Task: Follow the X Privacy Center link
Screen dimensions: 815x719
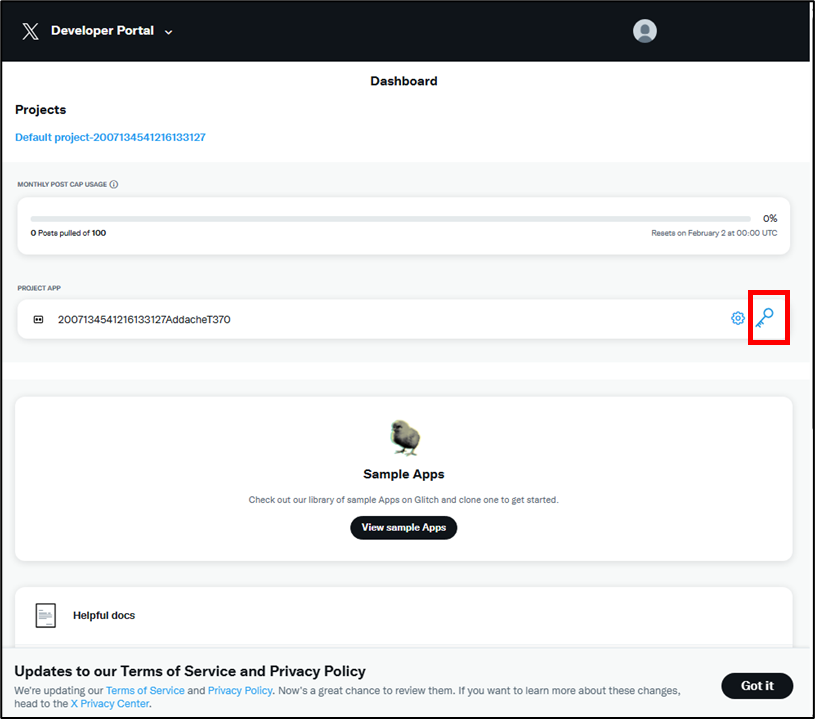Action: click(x=110, y=704)
